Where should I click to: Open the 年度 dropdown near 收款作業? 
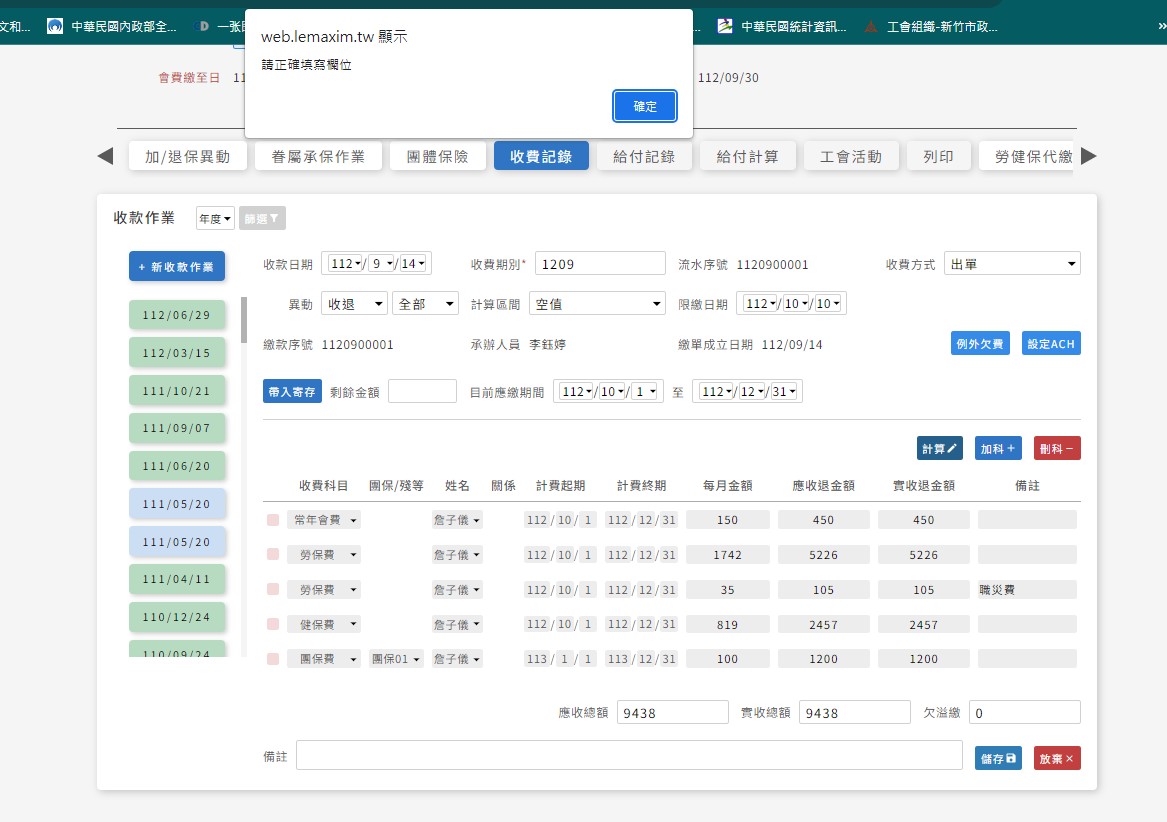click(215, 218)
